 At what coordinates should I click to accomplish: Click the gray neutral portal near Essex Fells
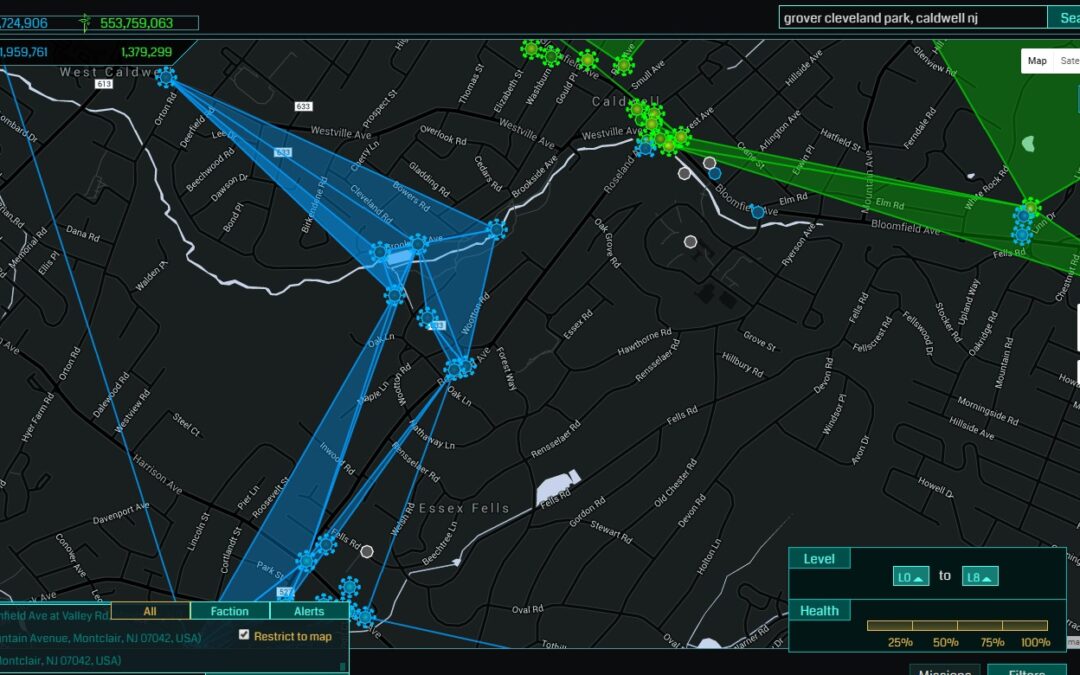click(367, 551)
